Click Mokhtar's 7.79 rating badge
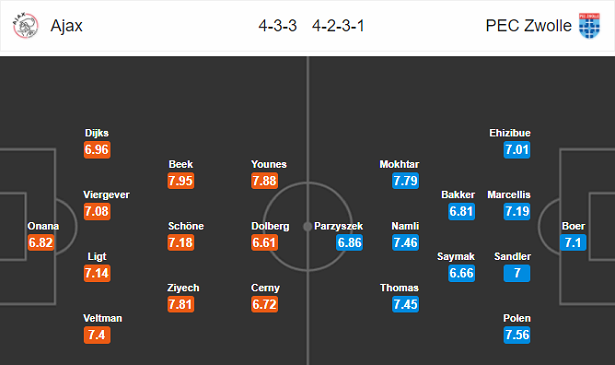This screenshot has width=615, height=365. [406, 181]
